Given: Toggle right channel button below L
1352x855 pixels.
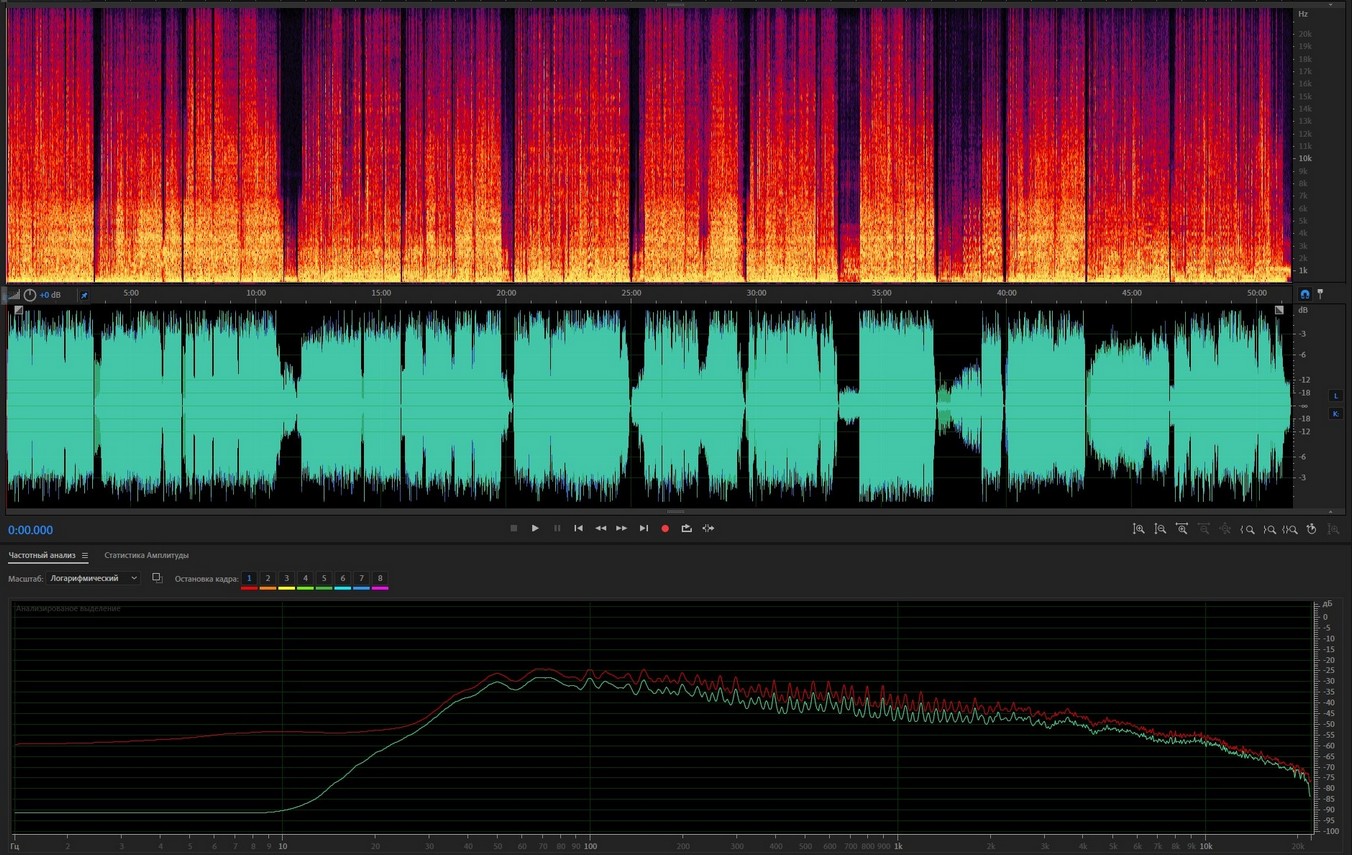Looking at the screenshot, I should point(1335,414).
